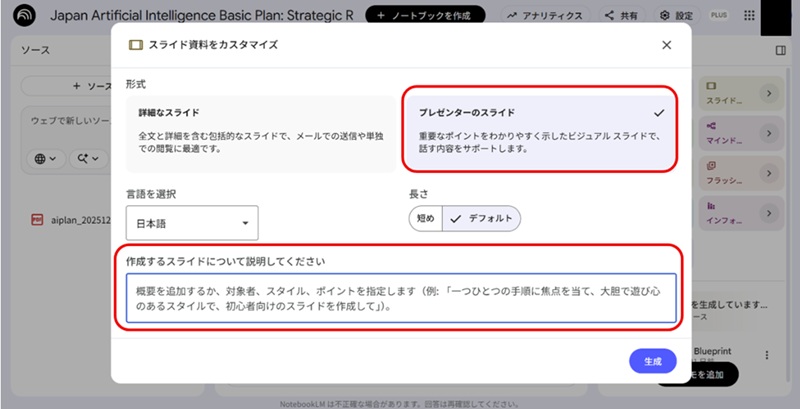Image resolution: width=800 pixels, height=409 pixels.
Task: Click the アナリティクス button
Action: [545, 16]
